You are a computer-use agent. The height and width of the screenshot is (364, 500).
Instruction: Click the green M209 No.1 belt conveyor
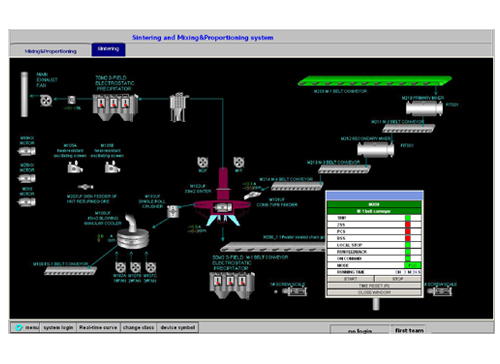point(374,81)
